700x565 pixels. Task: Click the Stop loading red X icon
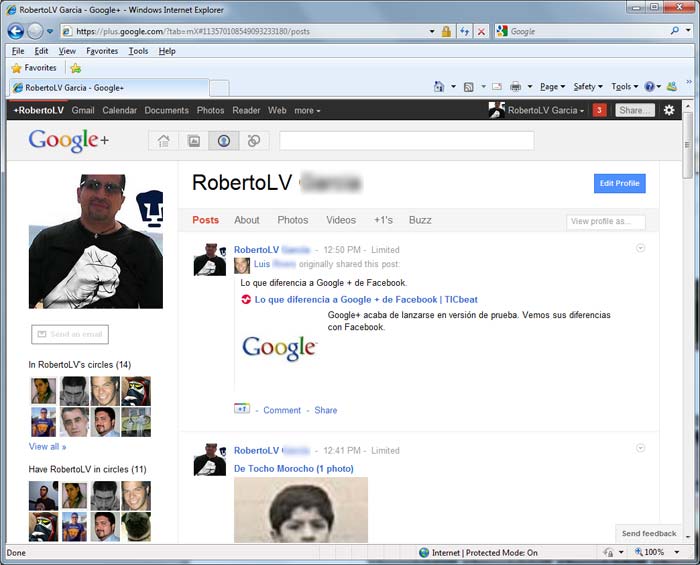point(481,31)
